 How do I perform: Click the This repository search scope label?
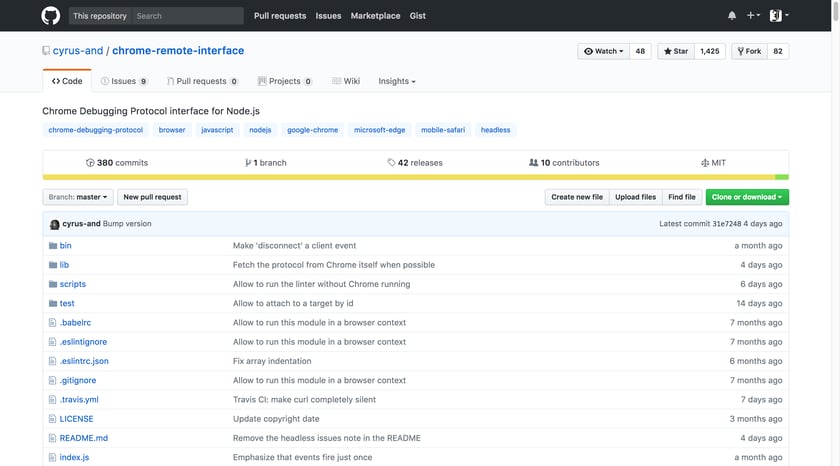click(100, 16)
